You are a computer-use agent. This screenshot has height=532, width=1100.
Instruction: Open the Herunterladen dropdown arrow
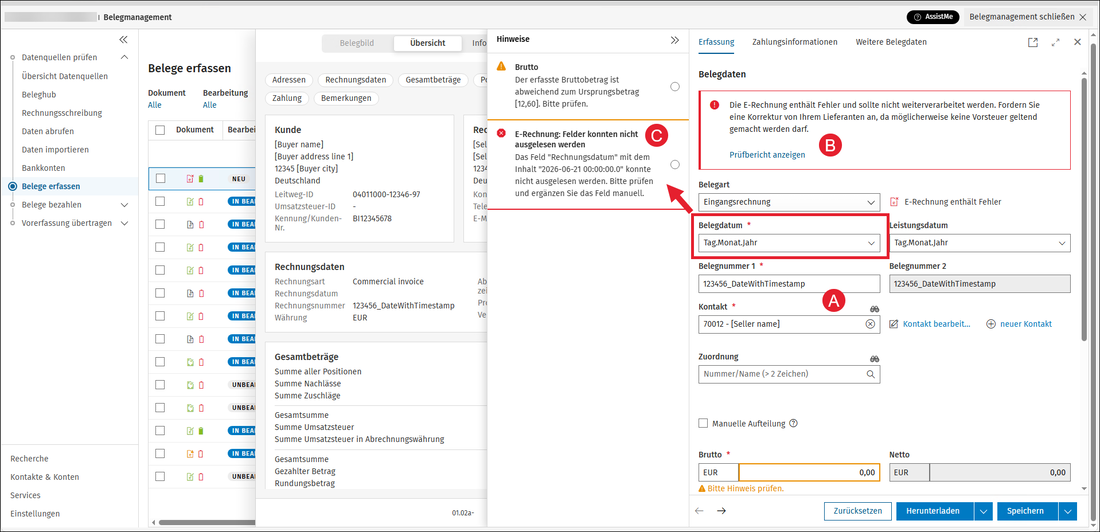click(984, 511)
